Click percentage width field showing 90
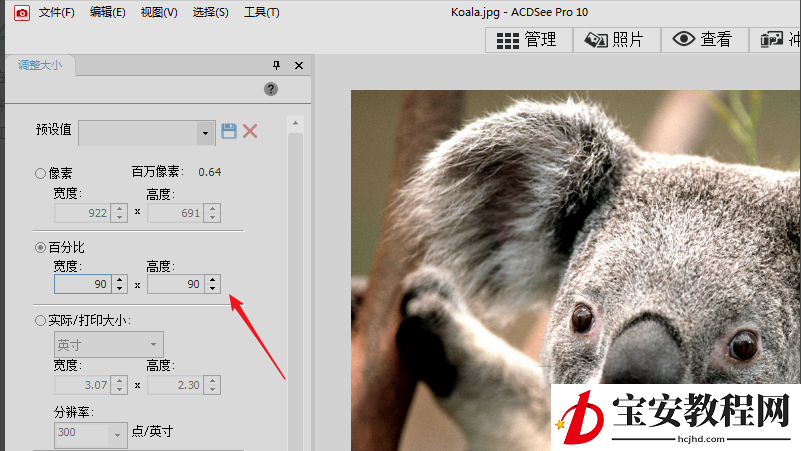 [82, 284]
